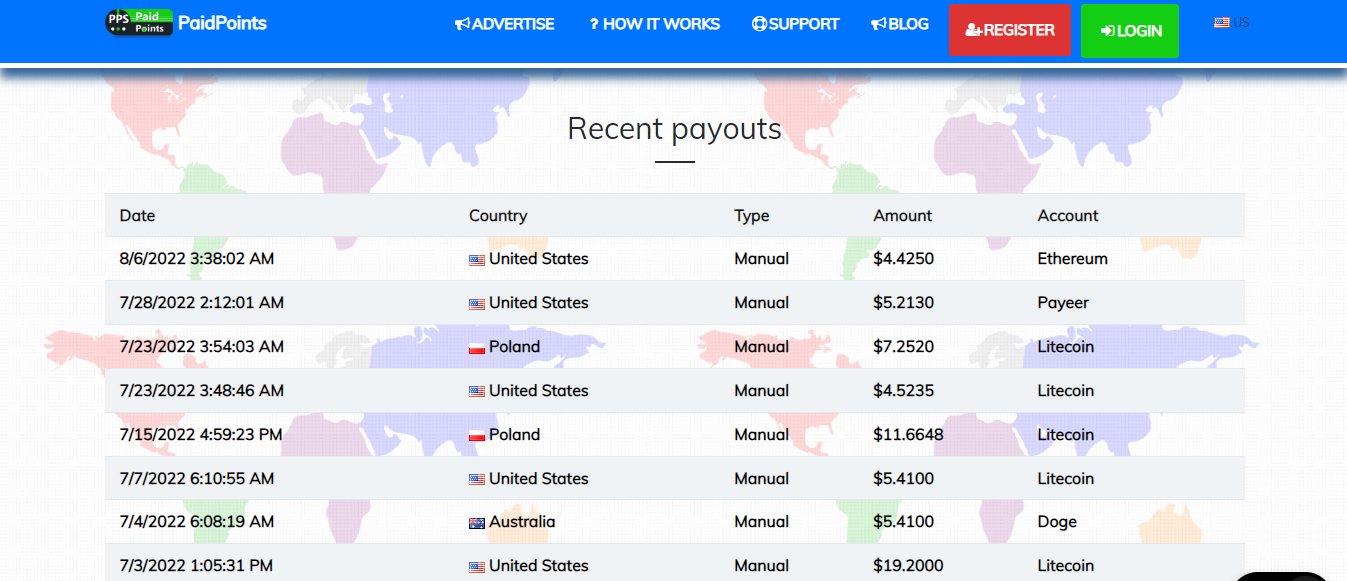The width and height of the screenshot is (1347, 581).
Task: Click the flag in the 7/3/2022 row
Action: point(477,567)
